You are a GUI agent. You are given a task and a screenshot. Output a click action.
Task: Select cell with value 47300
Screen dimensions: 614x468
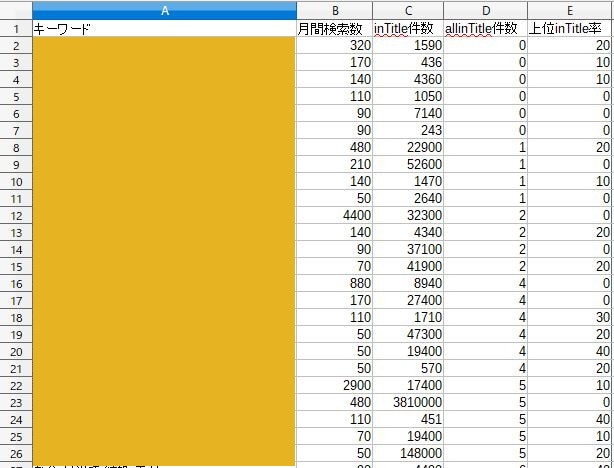[x=408, y=334]
